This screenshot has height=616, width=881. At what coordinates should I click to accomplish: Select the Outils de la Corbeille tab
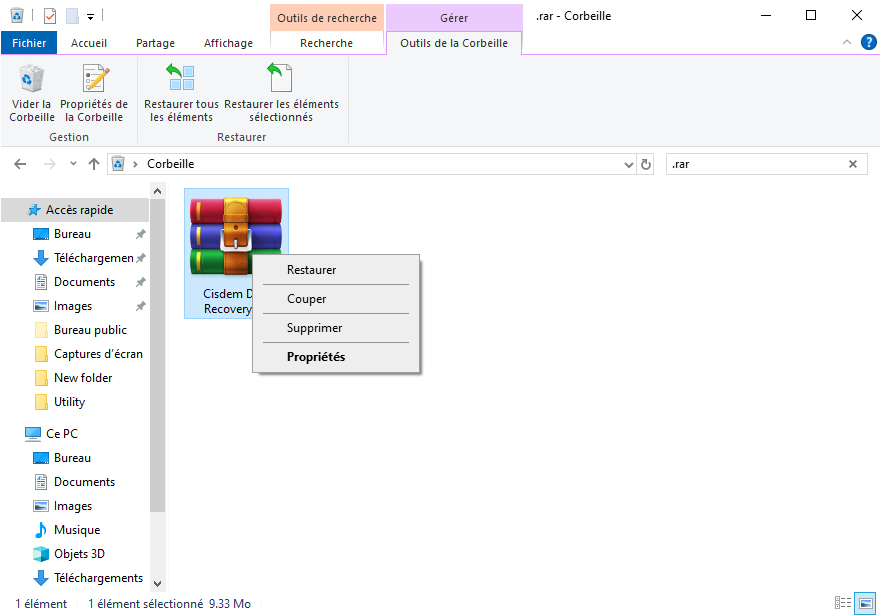click(454, 43)
